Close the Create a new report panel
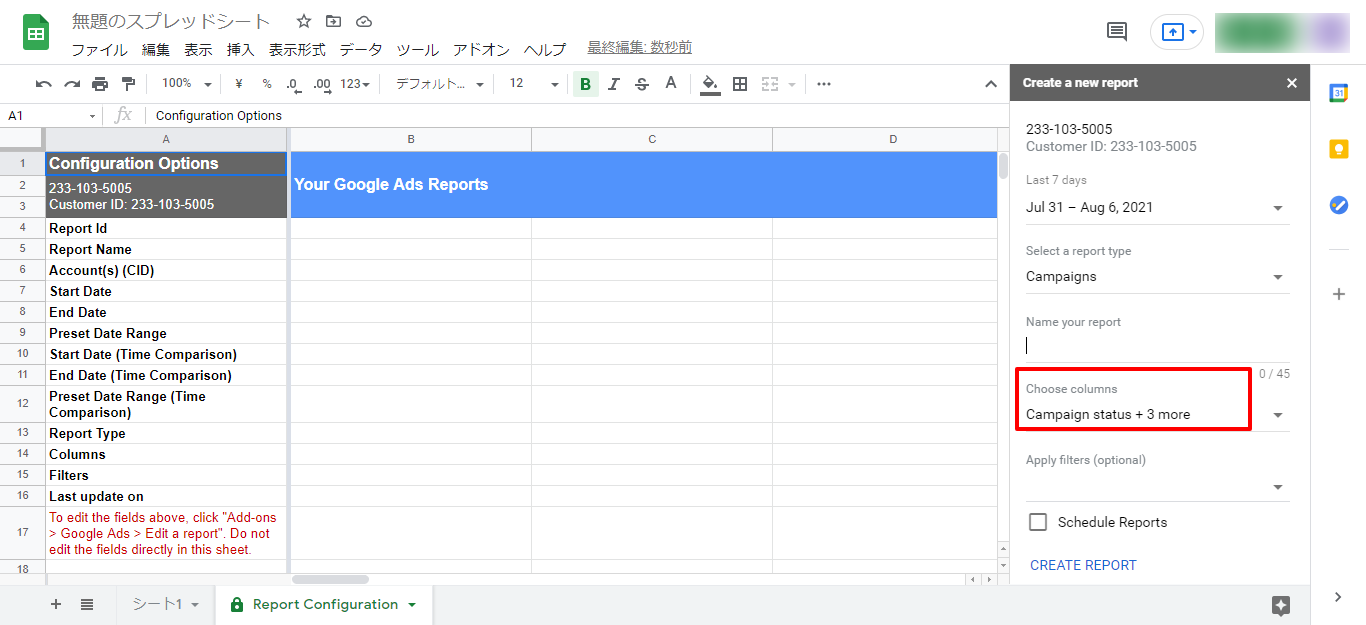The height and width of the screenshot is (625, 1366). pos(1292,83)
